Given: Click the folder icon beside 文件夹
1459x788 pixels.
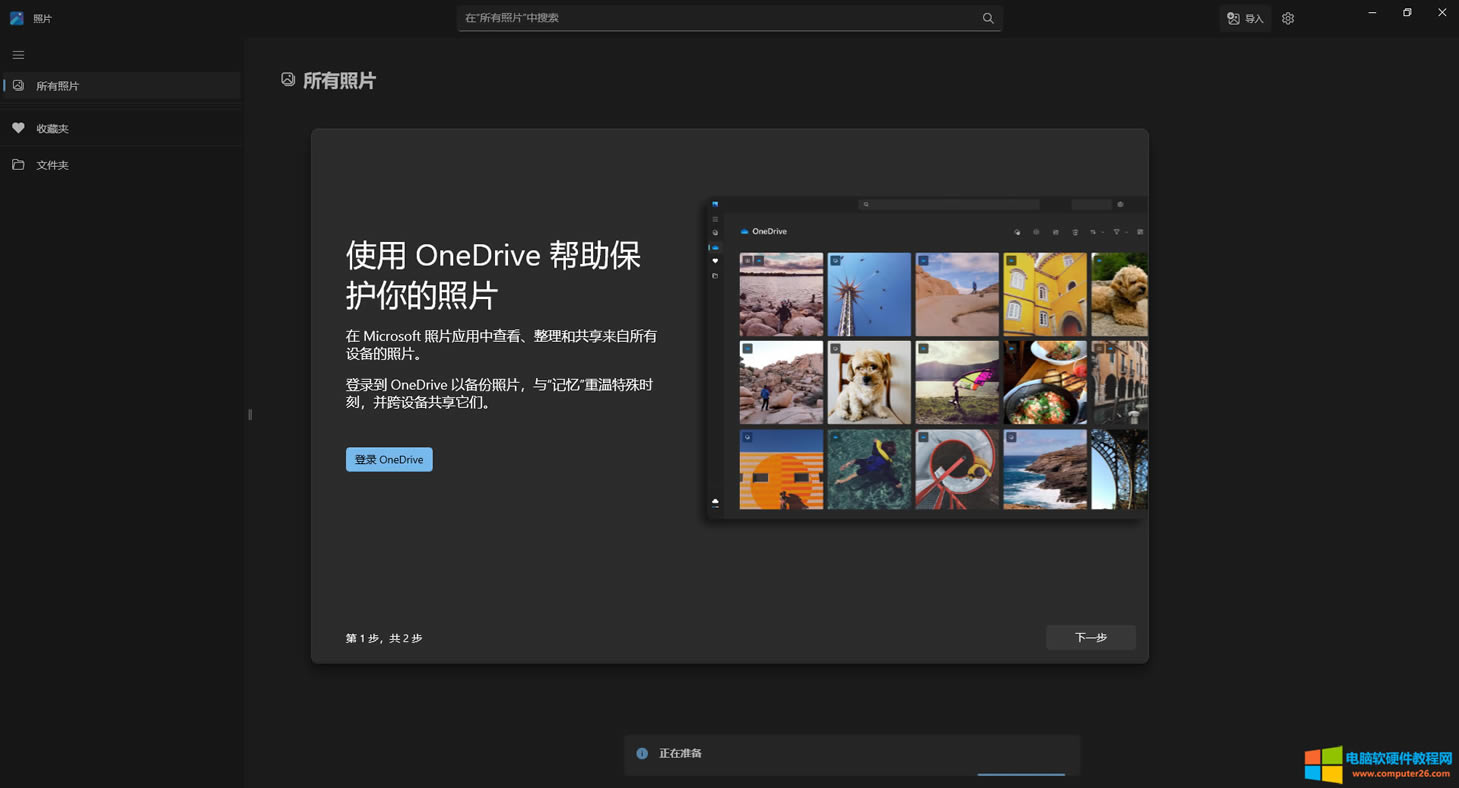Looking at the screenshot, I should tap(18, 165).
